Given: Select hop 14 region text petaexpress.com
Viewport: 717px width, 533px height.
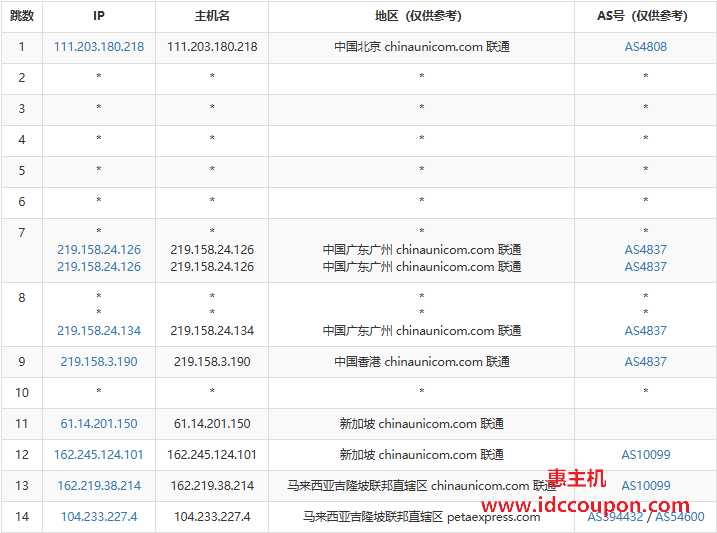Looking at the screenshot, I should coord(493,517).
